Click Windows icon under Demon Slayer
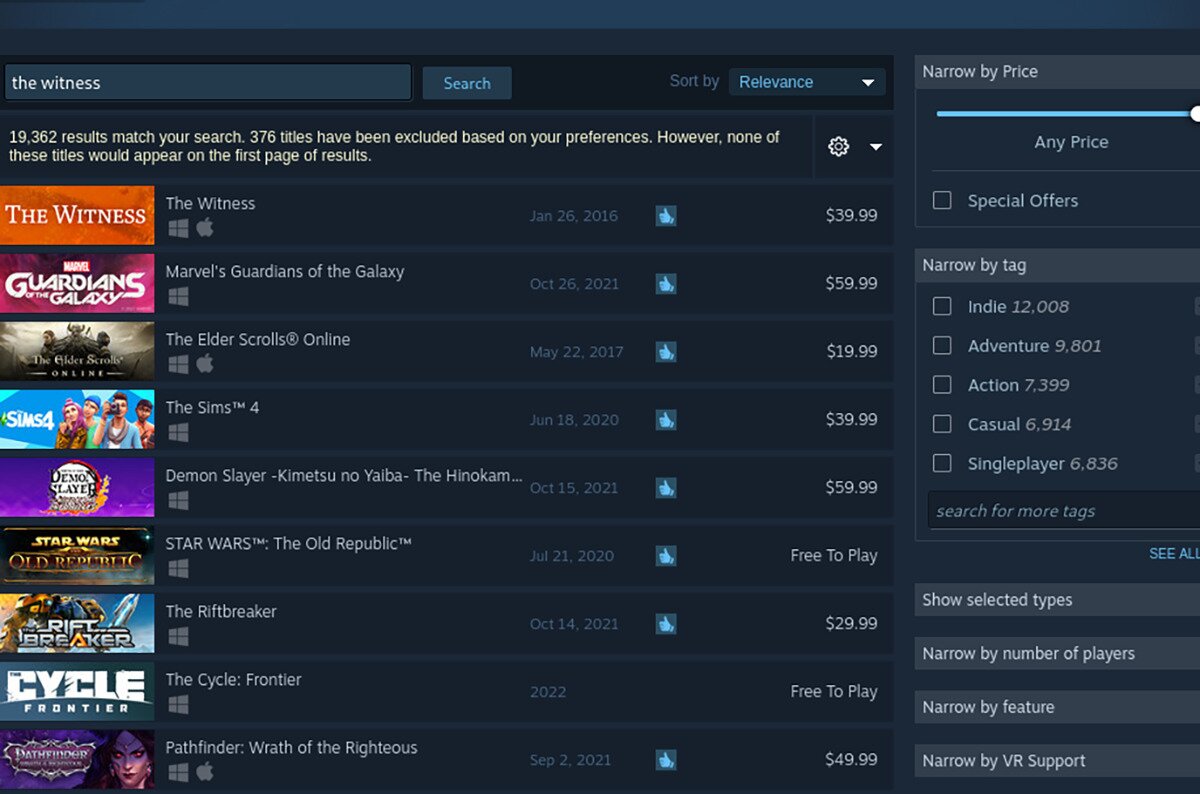The width and height of the screenshot is (1200, 794). tap(178, 500)
